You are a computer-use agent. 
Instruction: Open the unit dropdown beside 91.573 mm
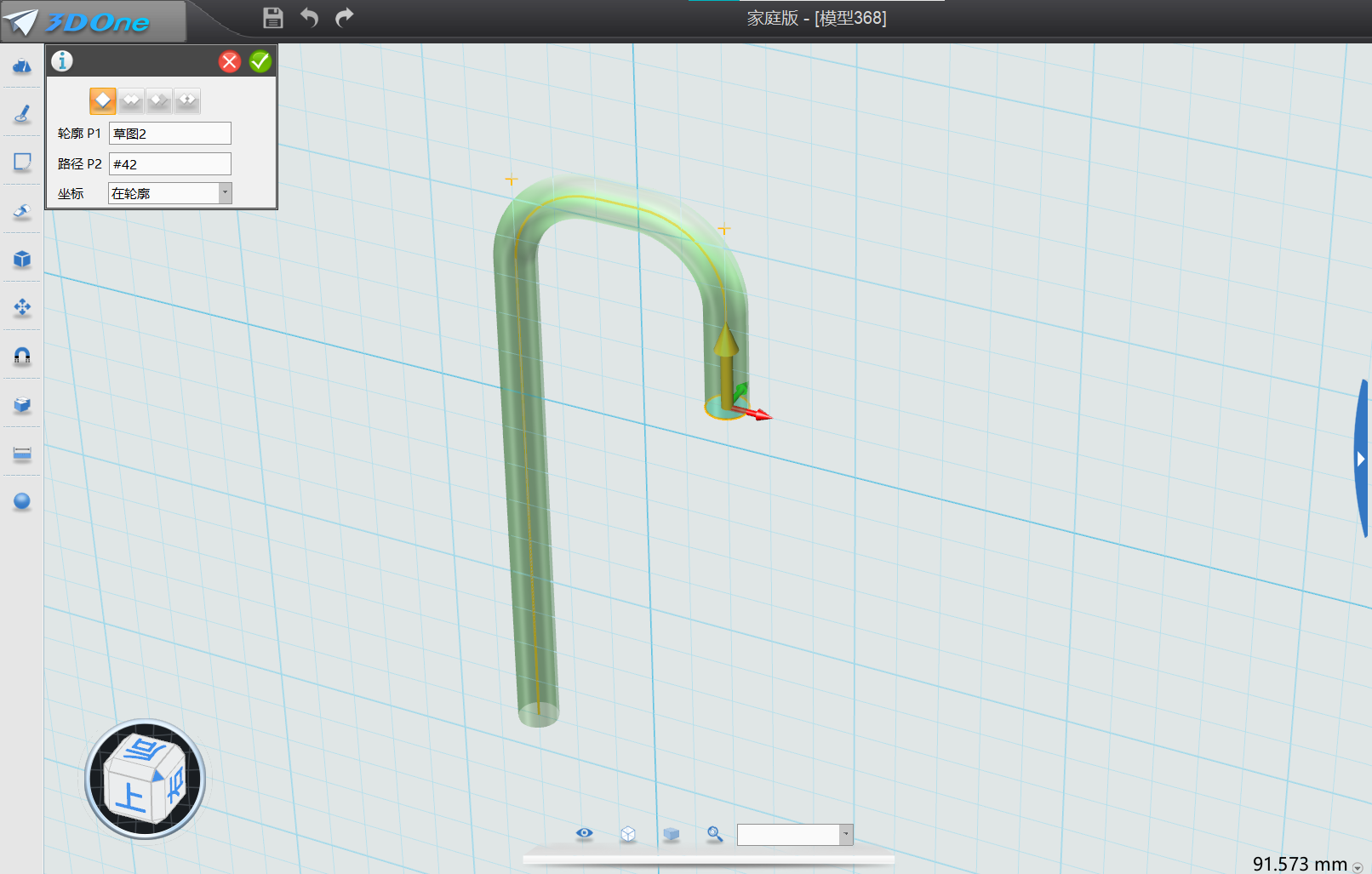(x=1357, y=867)
